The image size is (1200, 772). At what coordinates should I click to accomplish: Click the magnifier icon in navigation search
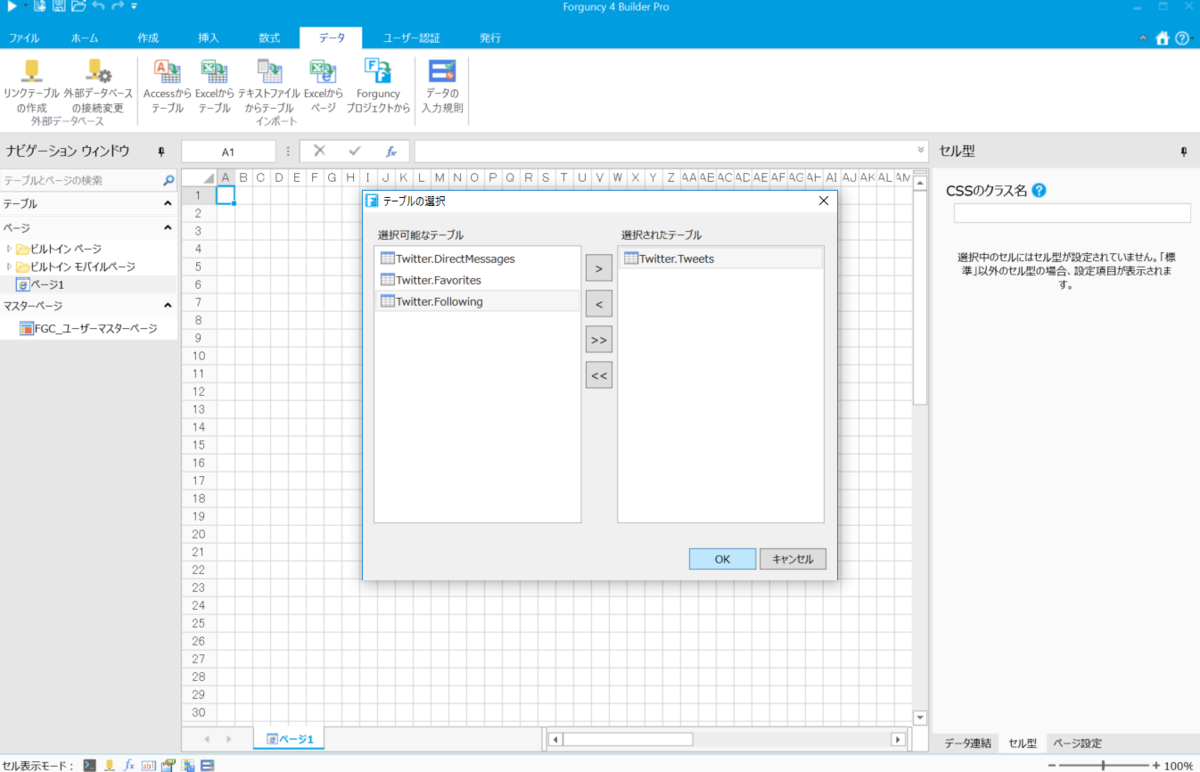pos(169,181)
